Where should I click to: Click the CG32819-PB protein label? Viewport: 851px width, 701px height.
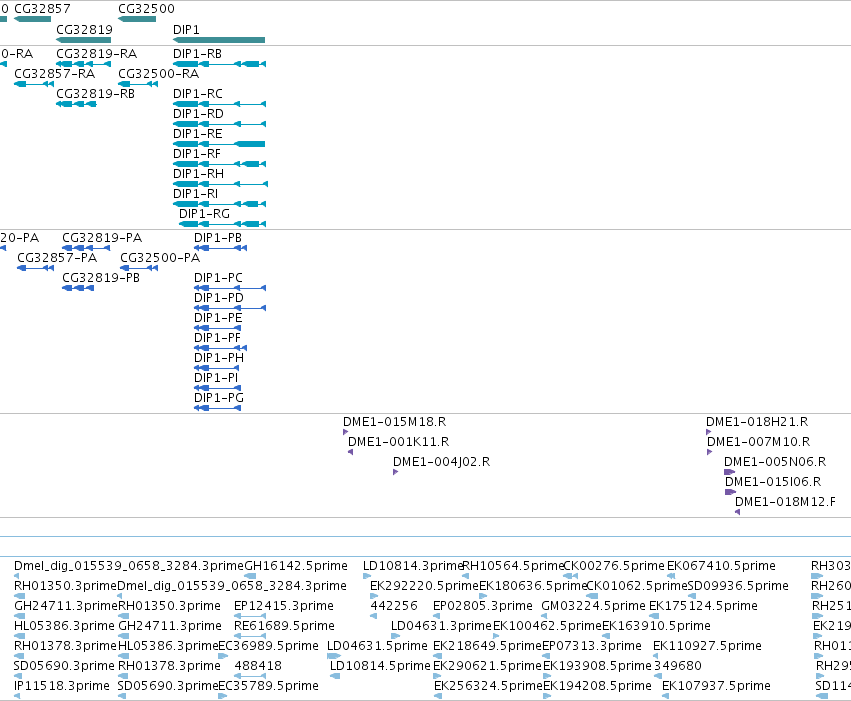(x=101, y=278)
